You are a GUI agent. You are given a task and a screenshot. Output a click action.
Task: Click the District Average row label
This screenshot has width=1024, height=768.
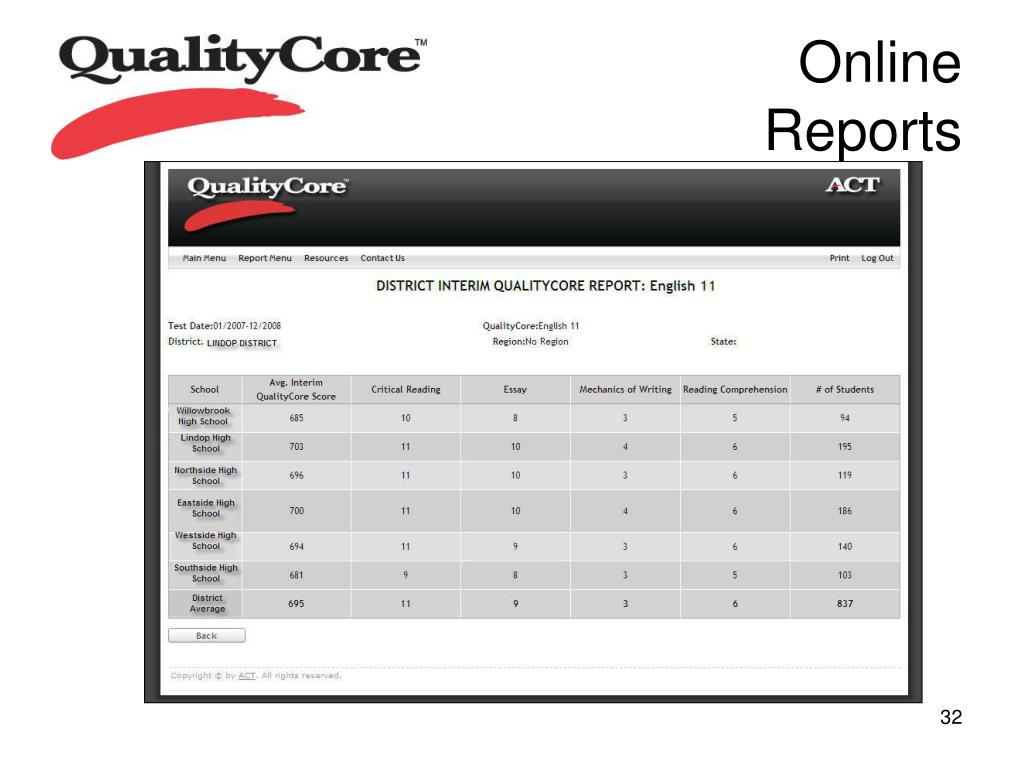[x=207, y=603]
